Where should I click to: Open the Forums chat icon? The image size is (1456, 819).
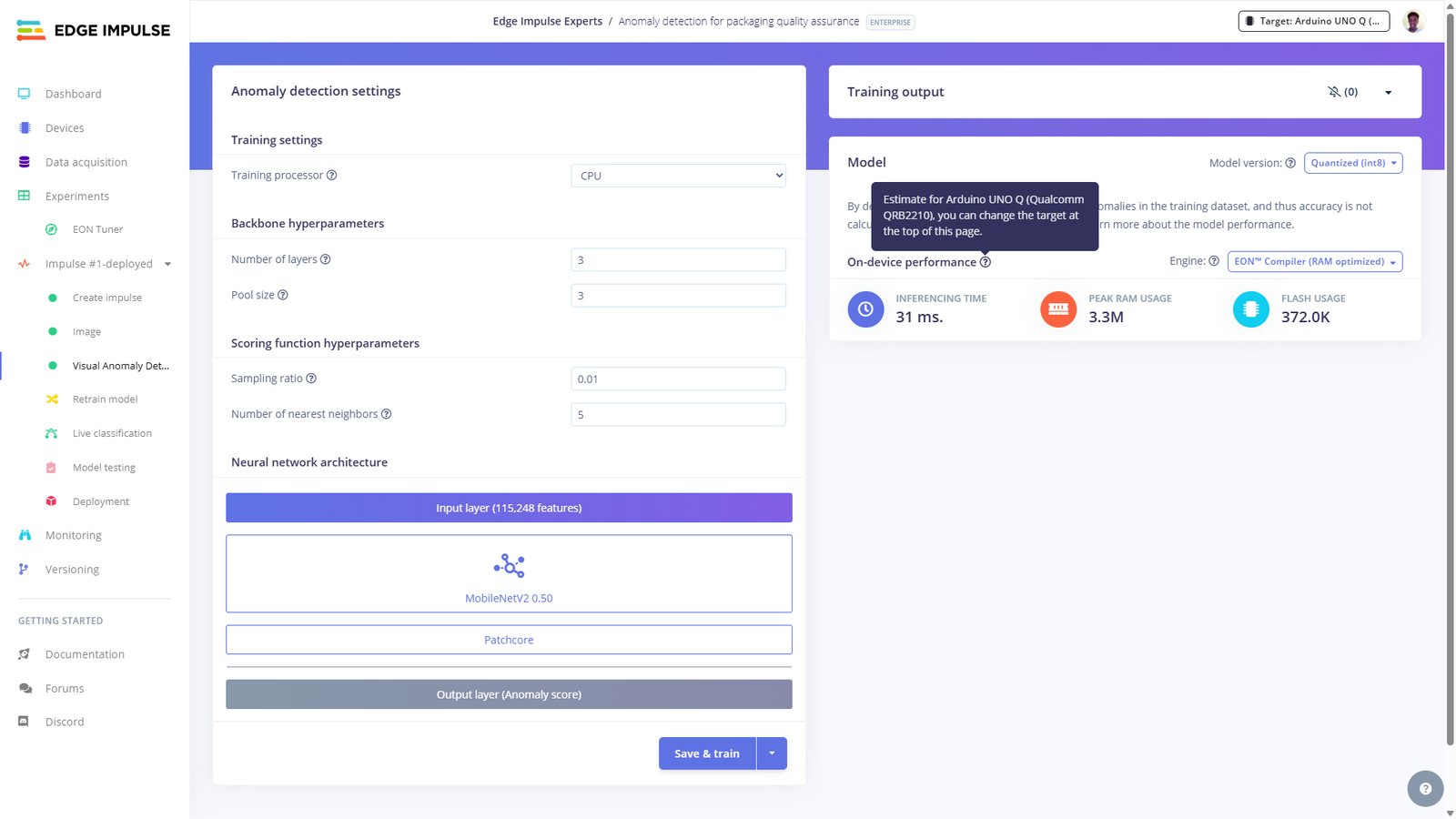(x=25, y=688)
